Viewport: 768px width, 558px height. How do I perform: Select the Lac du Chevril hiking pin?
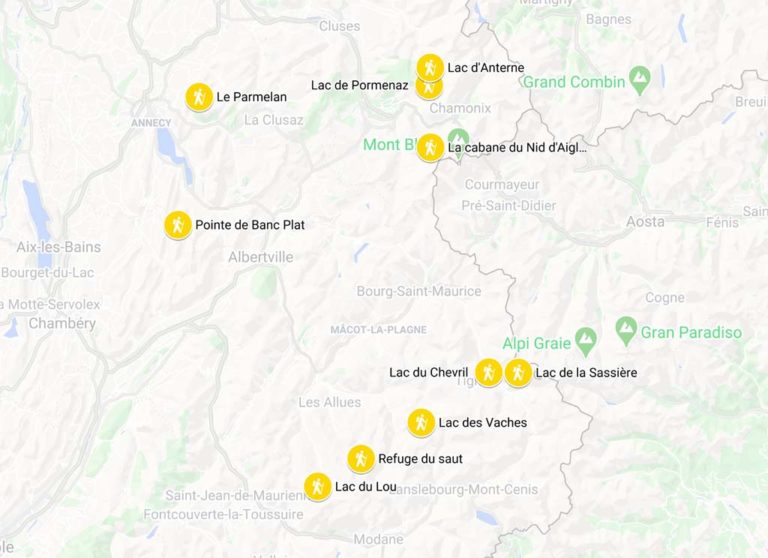488,372
